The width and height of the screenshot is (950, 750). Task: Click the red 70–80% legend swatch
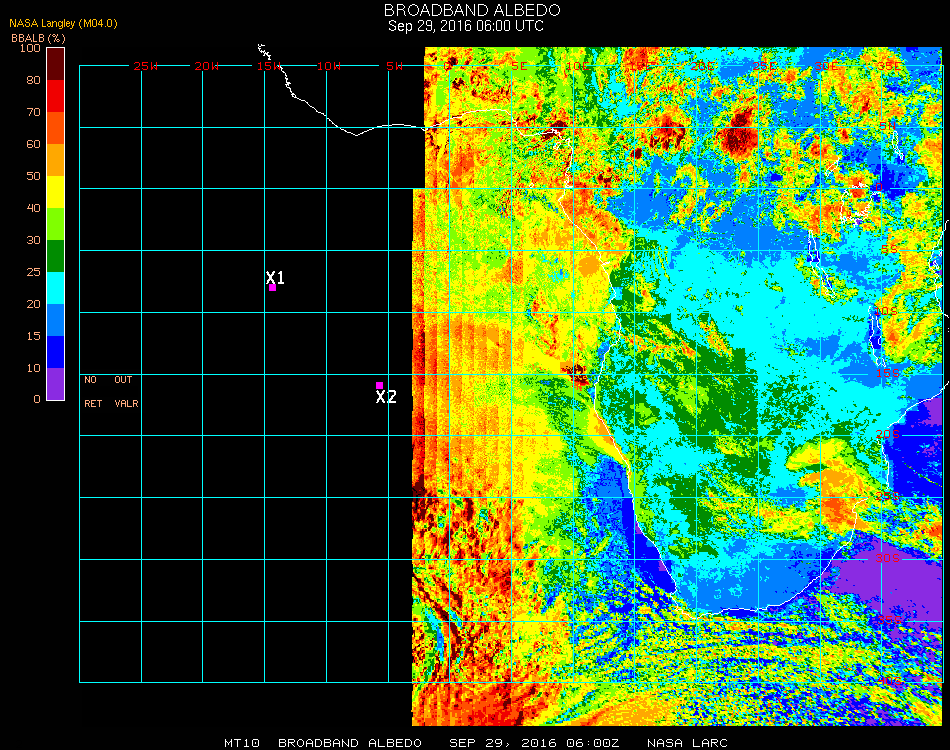[55, 95]
